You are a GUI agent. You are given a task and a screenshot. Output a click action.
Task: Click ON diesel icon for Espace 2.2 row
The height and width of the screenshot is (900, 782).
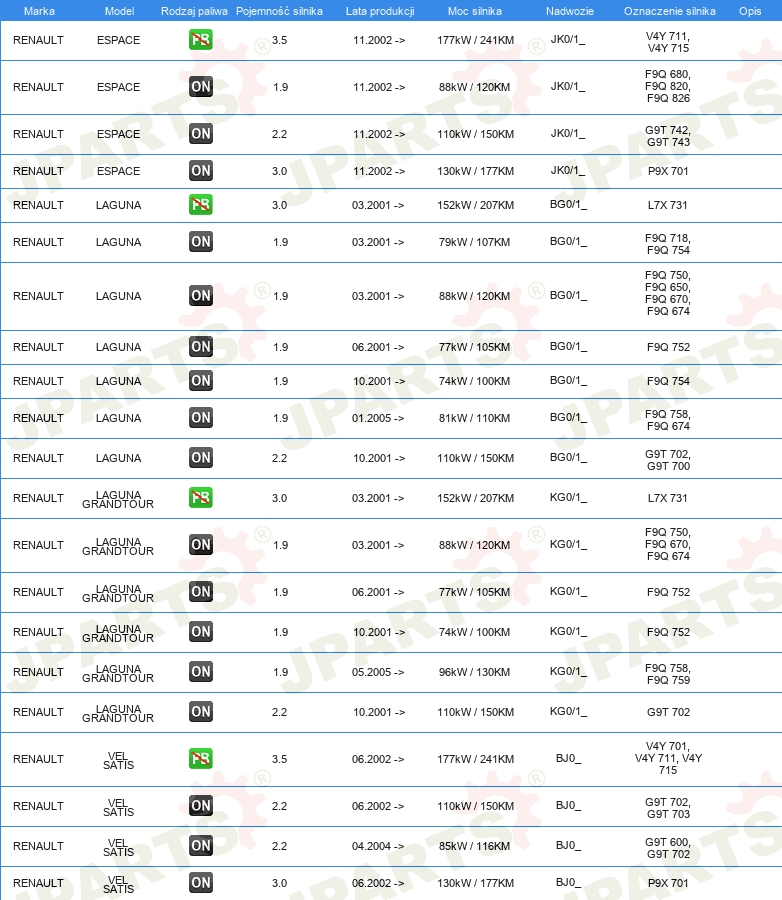200,134
